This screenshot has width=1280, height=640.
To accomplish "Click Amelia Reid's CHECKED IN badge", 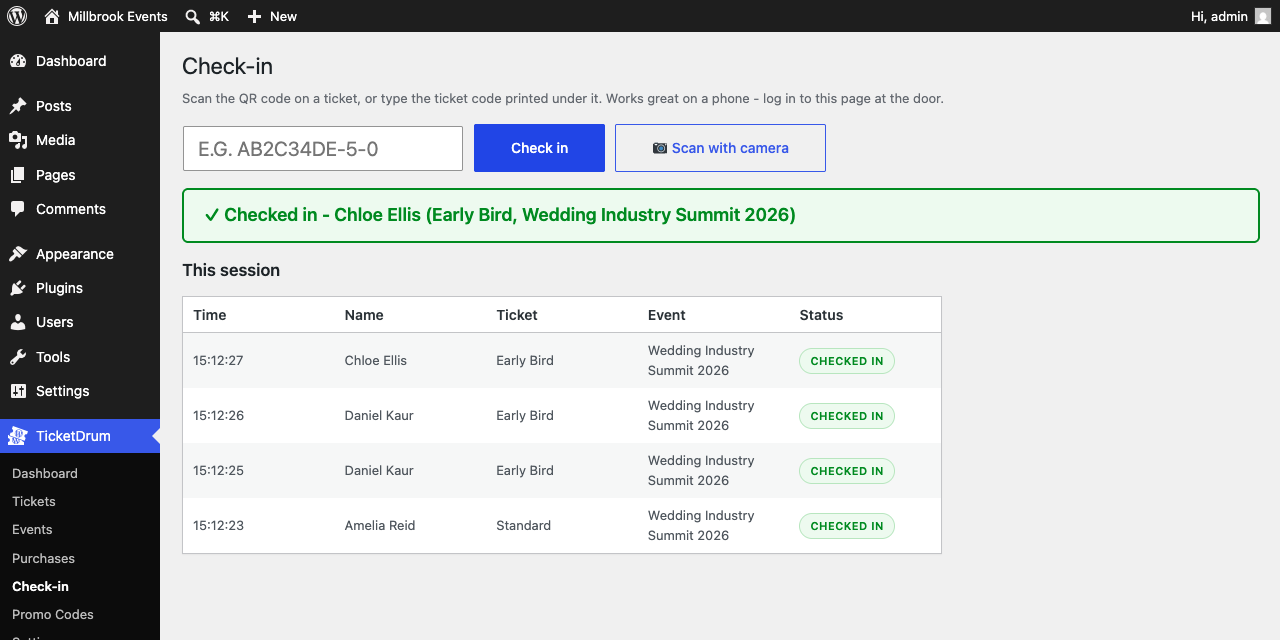I will coord(847,526).
